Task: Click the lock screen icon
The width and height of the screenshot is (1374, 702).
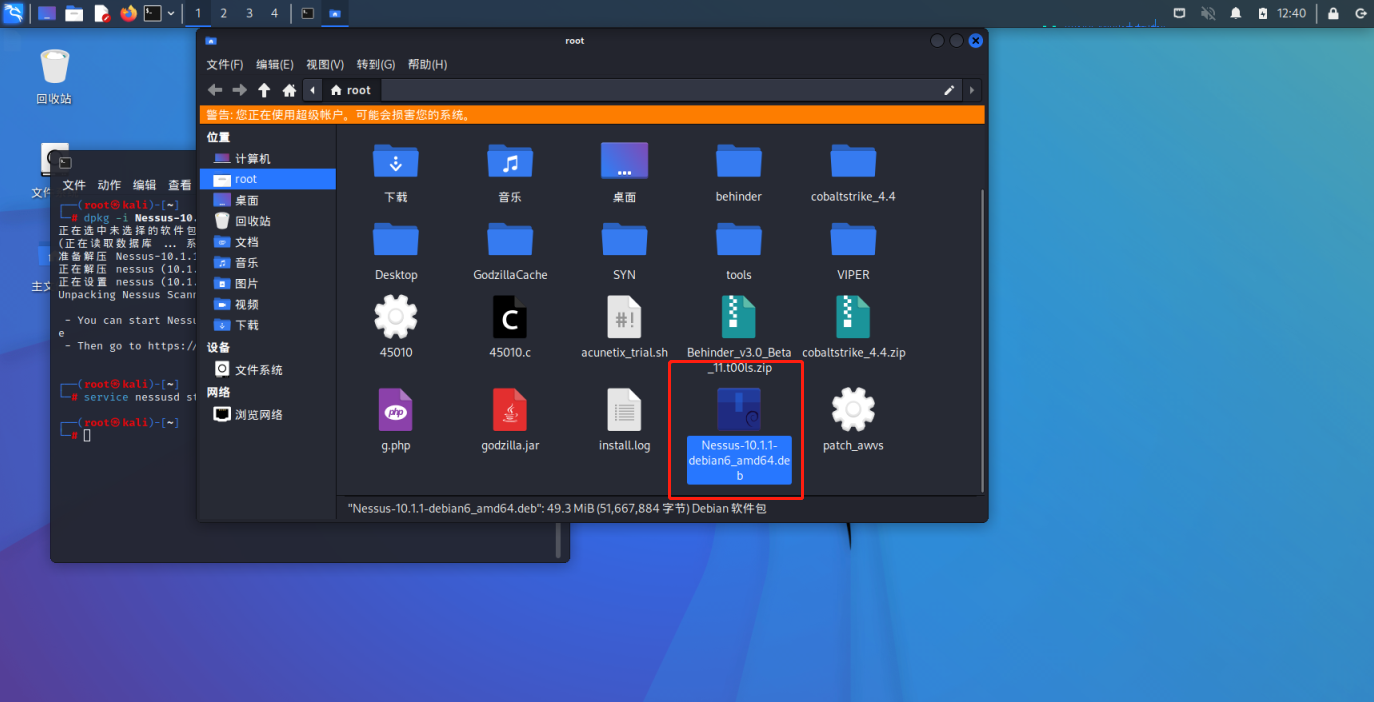Action: click(1333, 13)
